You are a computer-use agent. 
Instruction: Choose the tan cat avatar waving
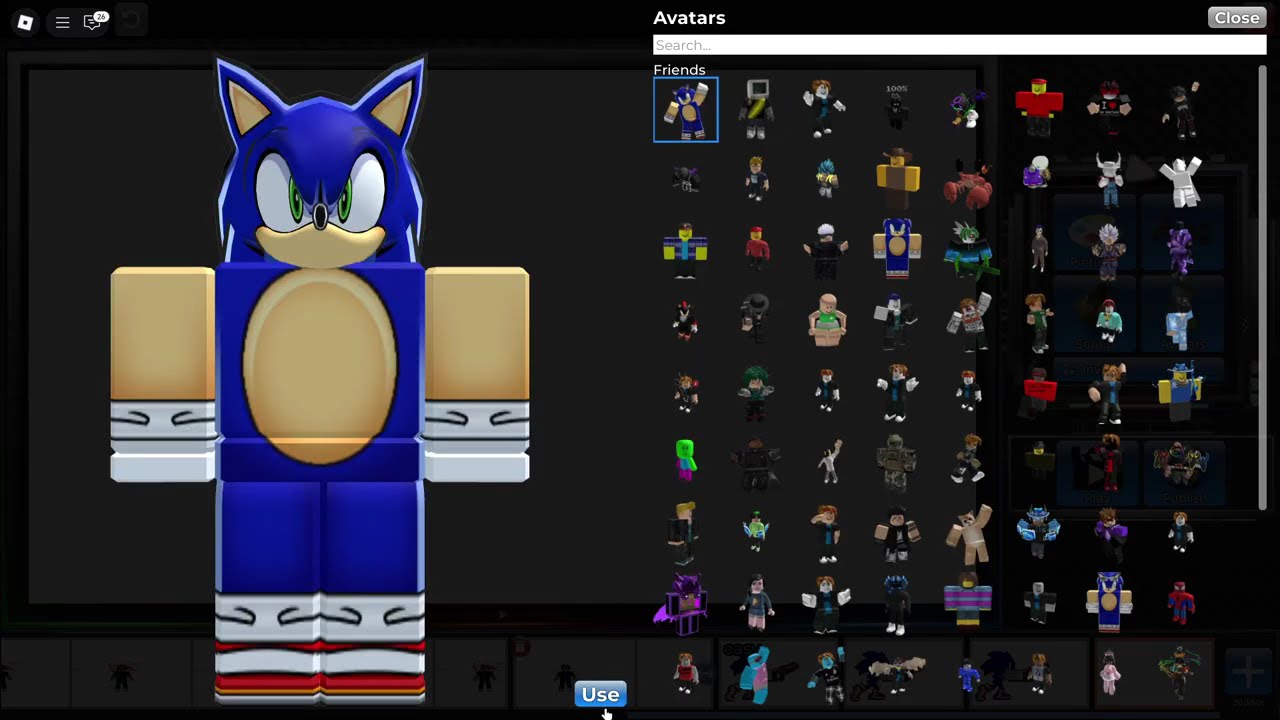tap(968, 532)
